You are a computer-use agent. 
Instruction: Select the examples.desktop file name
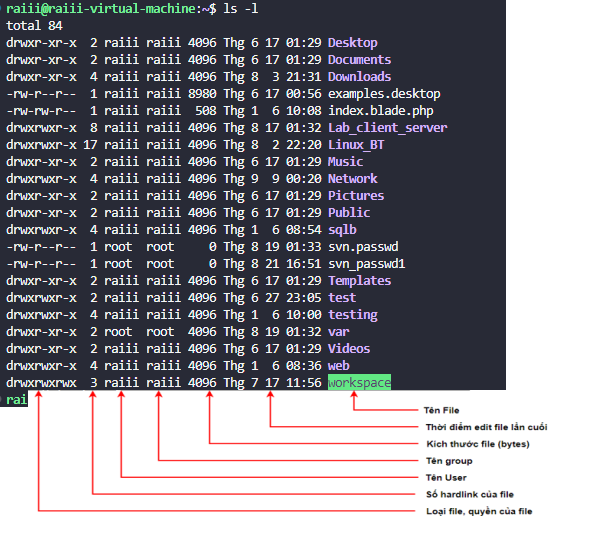384,93
